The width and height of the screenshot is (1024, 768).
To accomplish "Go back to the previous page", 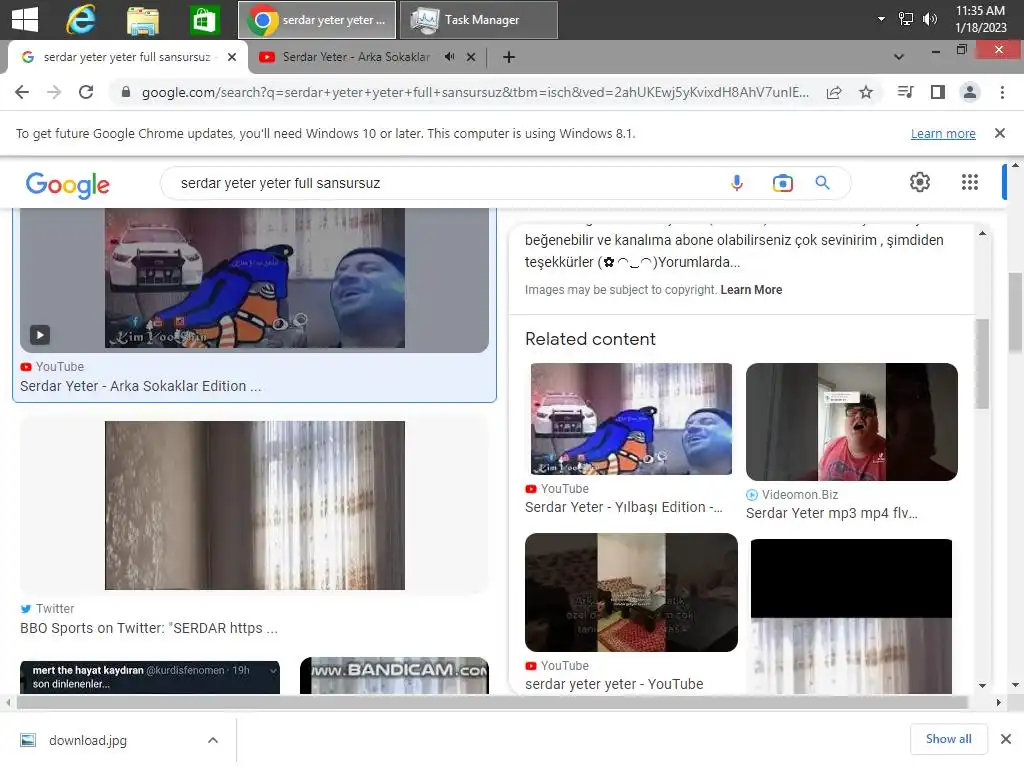I will pyautogui.click(x=22, y=92).
